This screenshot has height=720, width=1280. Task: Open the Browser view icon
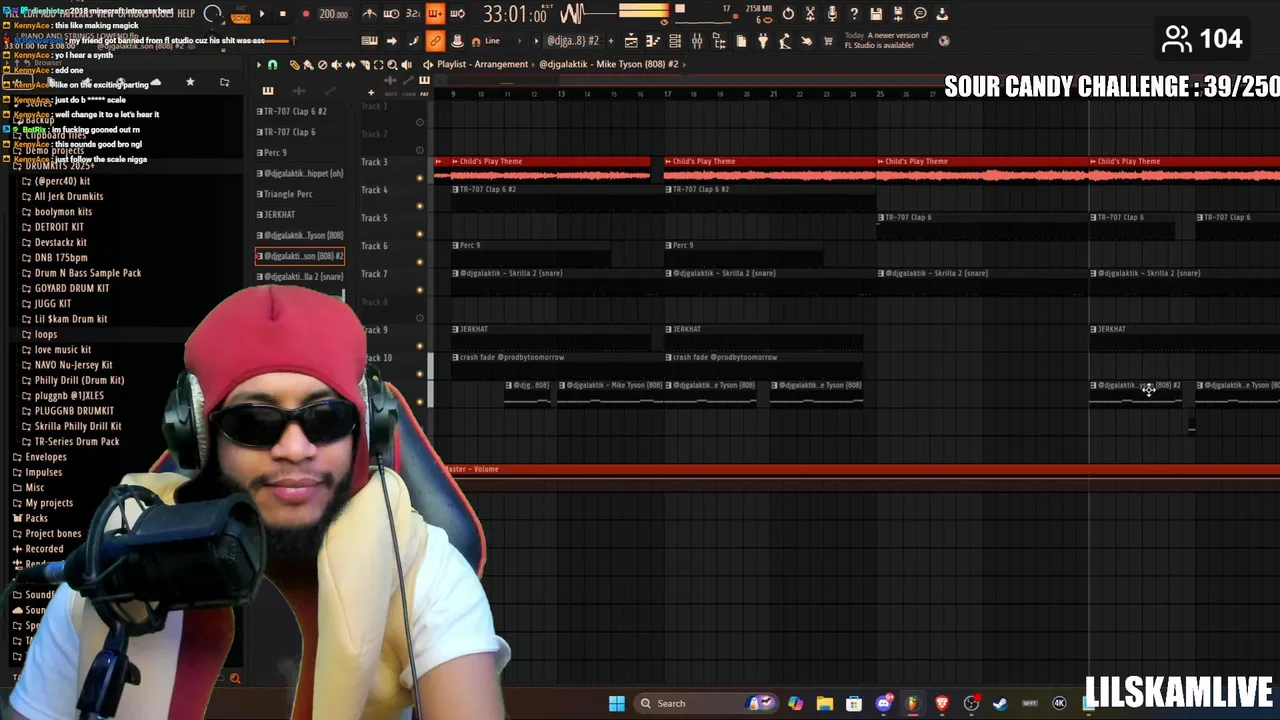pos(719,41)
